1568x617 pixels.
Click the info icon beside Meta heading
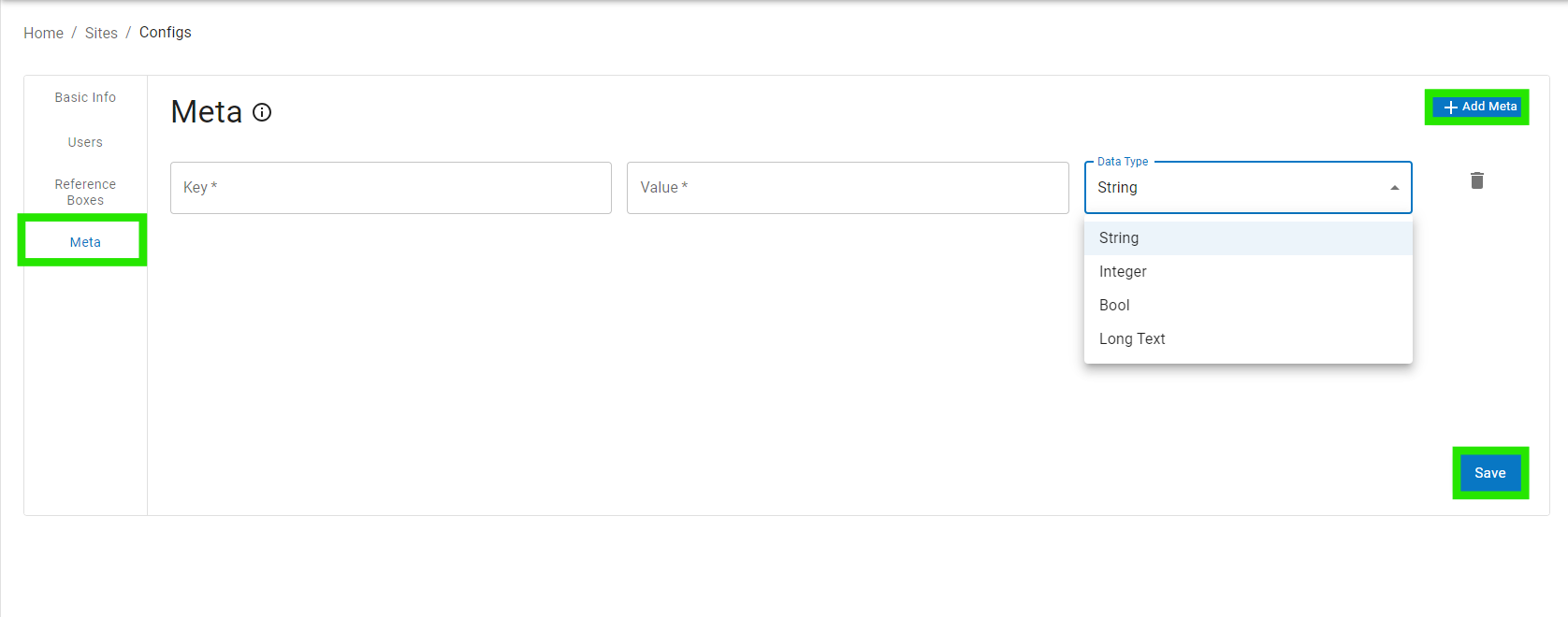click(x=262, y=112)
